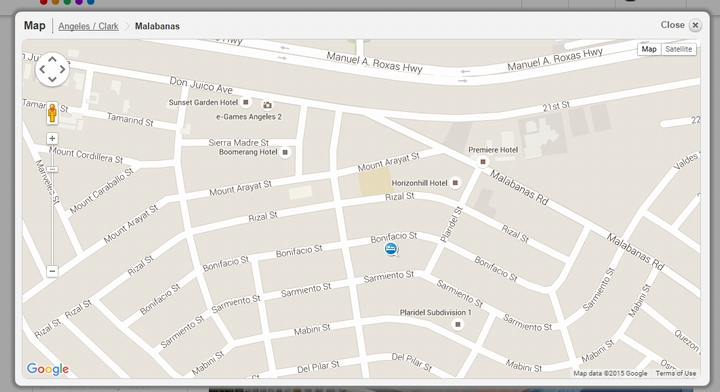Click the e-Games Angeles 2 camera icon
720x392 pixels.
tap(267, 105)
